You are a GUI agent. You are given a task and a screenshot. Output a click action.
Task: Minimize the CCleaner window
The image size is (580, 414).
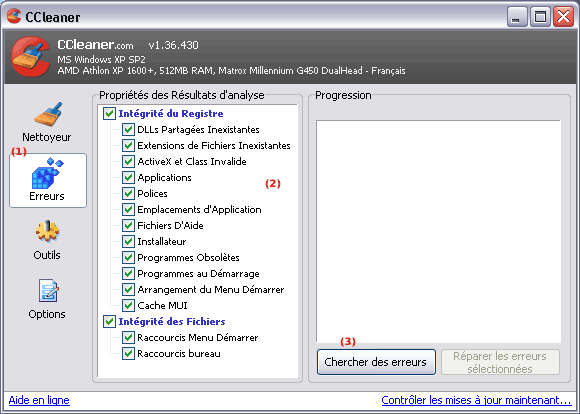point(517,16)
